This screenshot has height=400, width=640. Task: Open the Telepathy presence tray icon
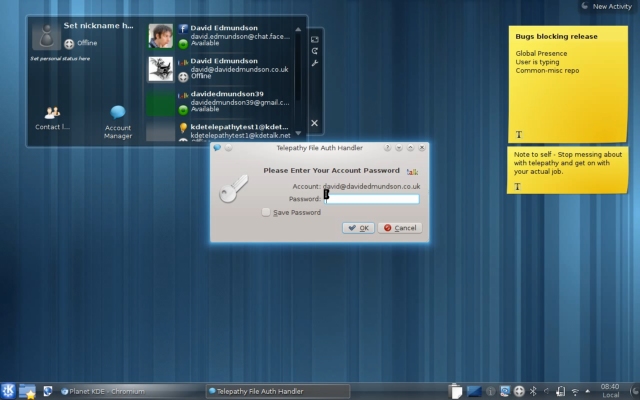519,391
